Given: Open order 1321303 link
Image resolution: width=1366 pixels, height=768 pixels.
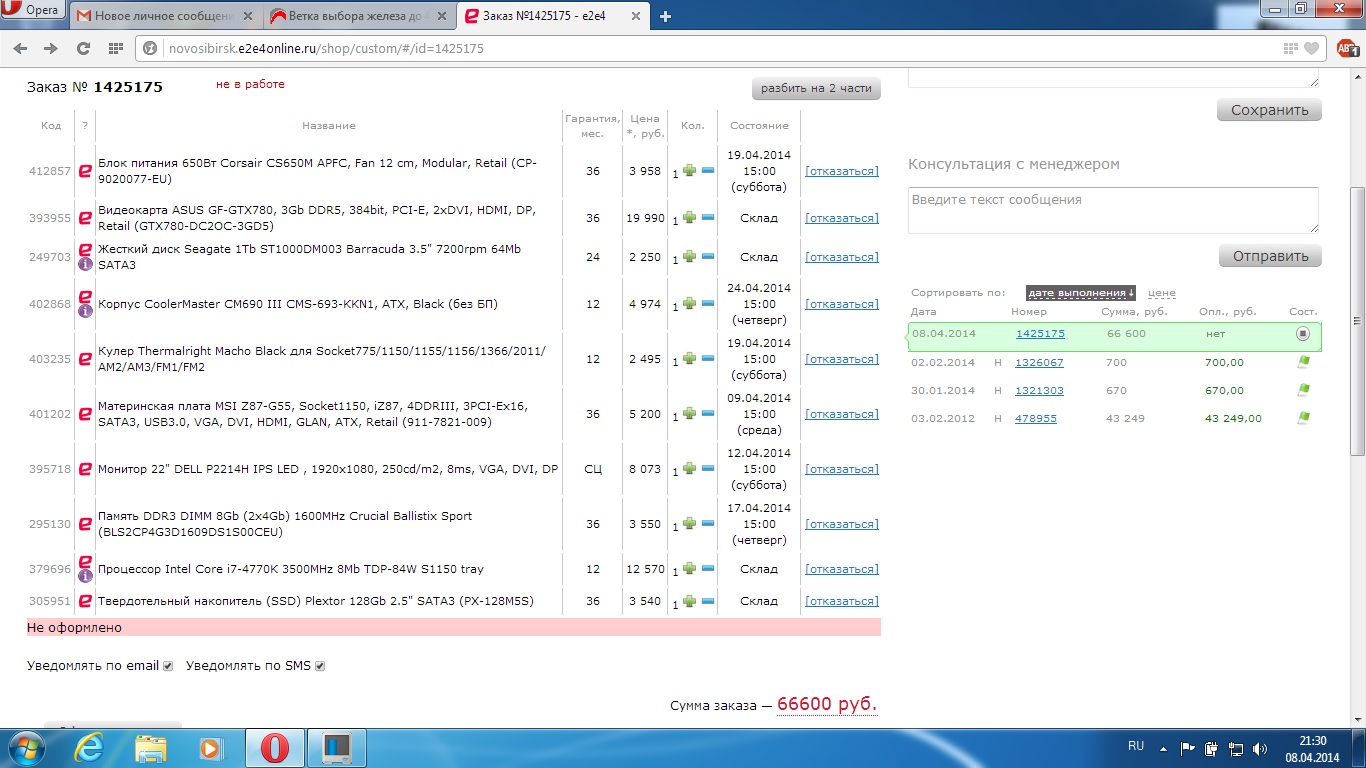Looking at the screenshot, I should click(x=1040, y=390).
